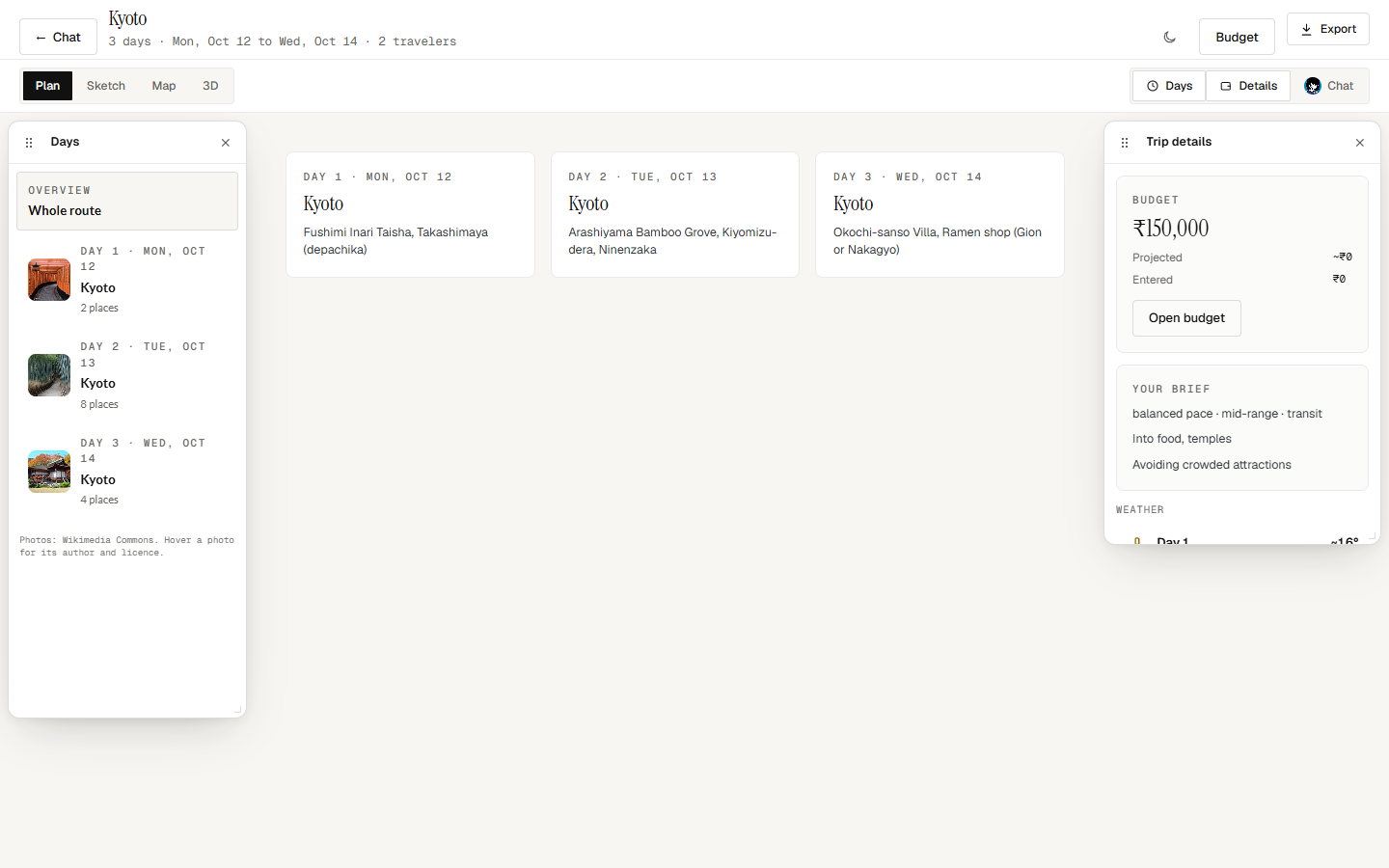Toggle the Days panel button
The height and width of the screenshot is (868, 1389).
click(1169, 86)
